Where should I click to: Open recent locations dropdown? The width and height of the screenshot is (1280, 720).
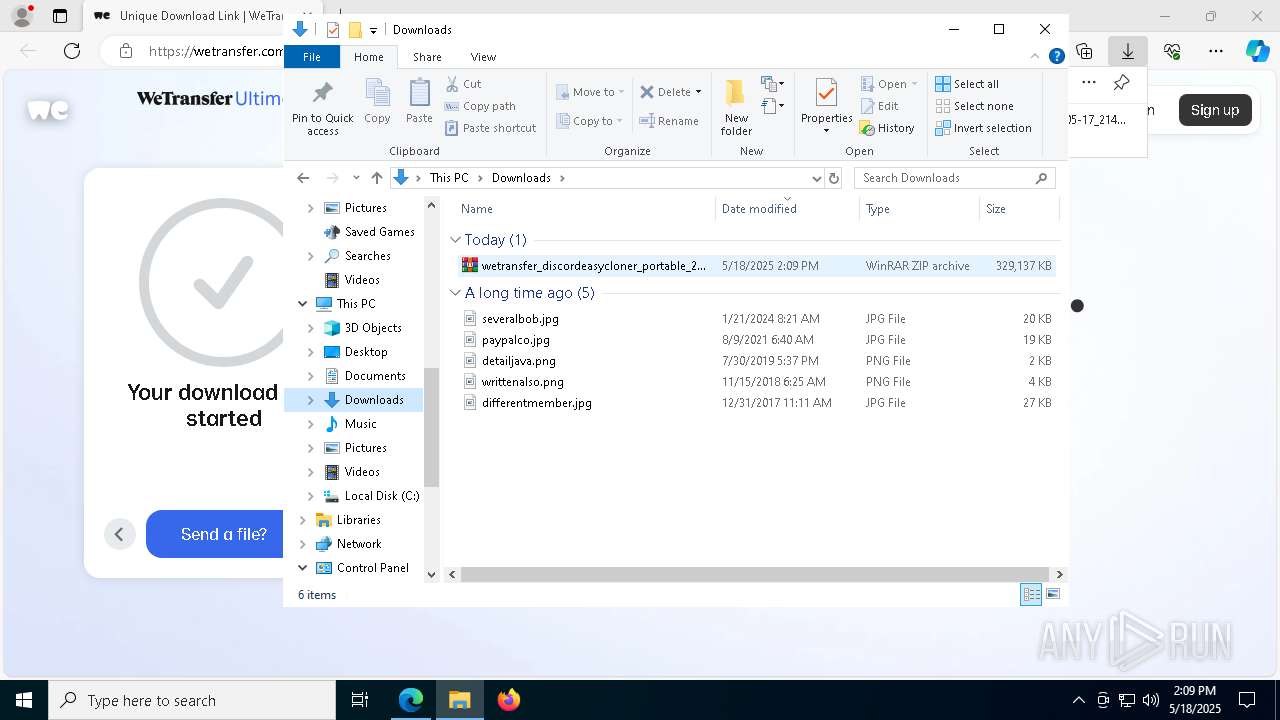(355, 178)
